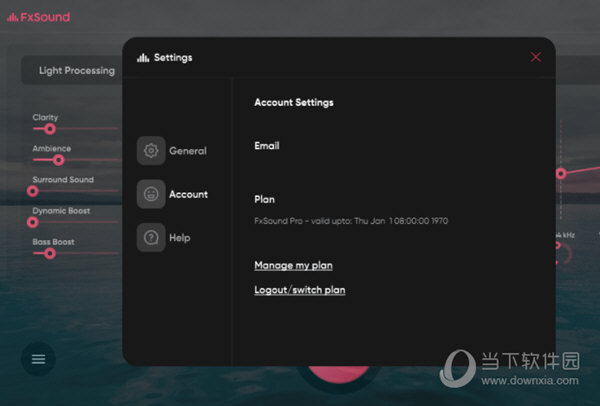This screenshot has height=406, width=600.
Task: Click the Email label
Action: [x=267, y=146]
